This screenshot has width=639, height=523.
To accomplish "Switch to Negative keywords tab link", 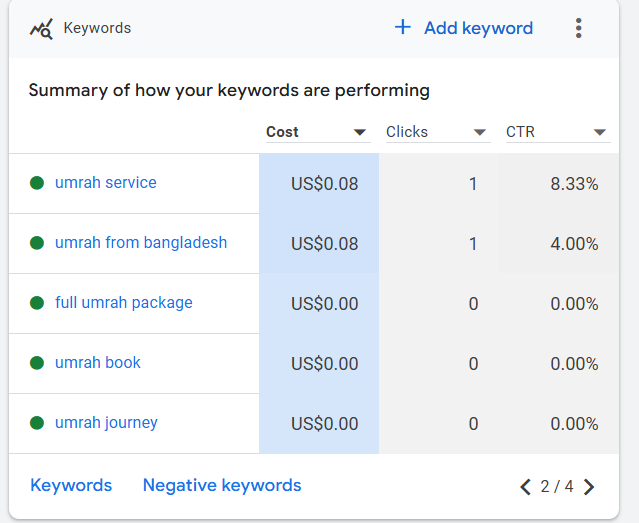I will point(221,485).
